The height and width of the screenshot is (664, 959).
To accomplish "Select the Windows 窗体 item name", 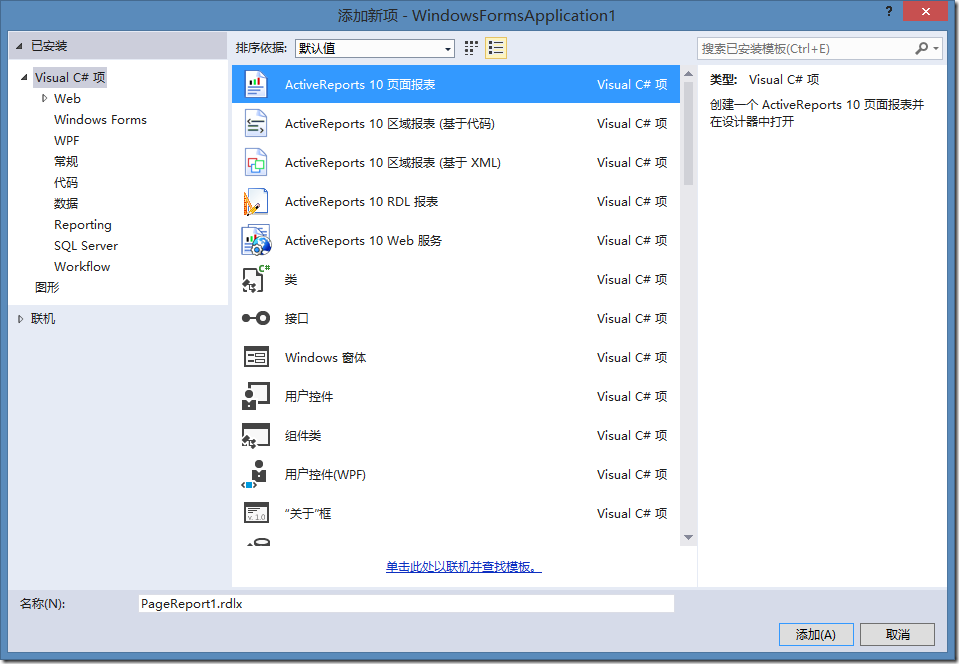I will click(x=325, y=358).
